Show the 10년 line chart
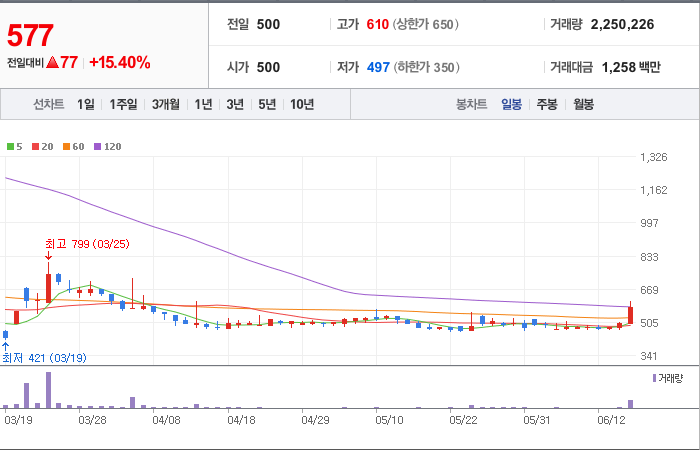 click(302, 104)
